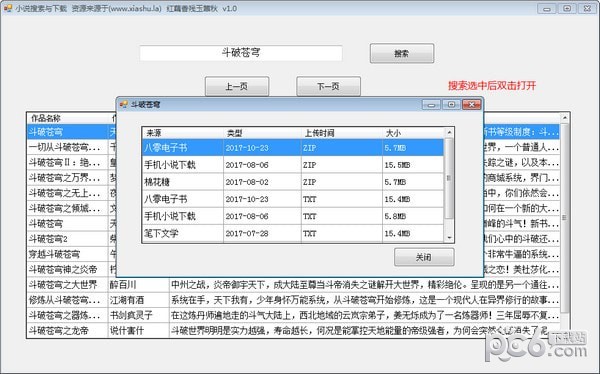Image resolution: width=600 pixels, height=374 pixels.
Task: Click description starting 系统在手,天下我有
Action: tap(365, 300)
